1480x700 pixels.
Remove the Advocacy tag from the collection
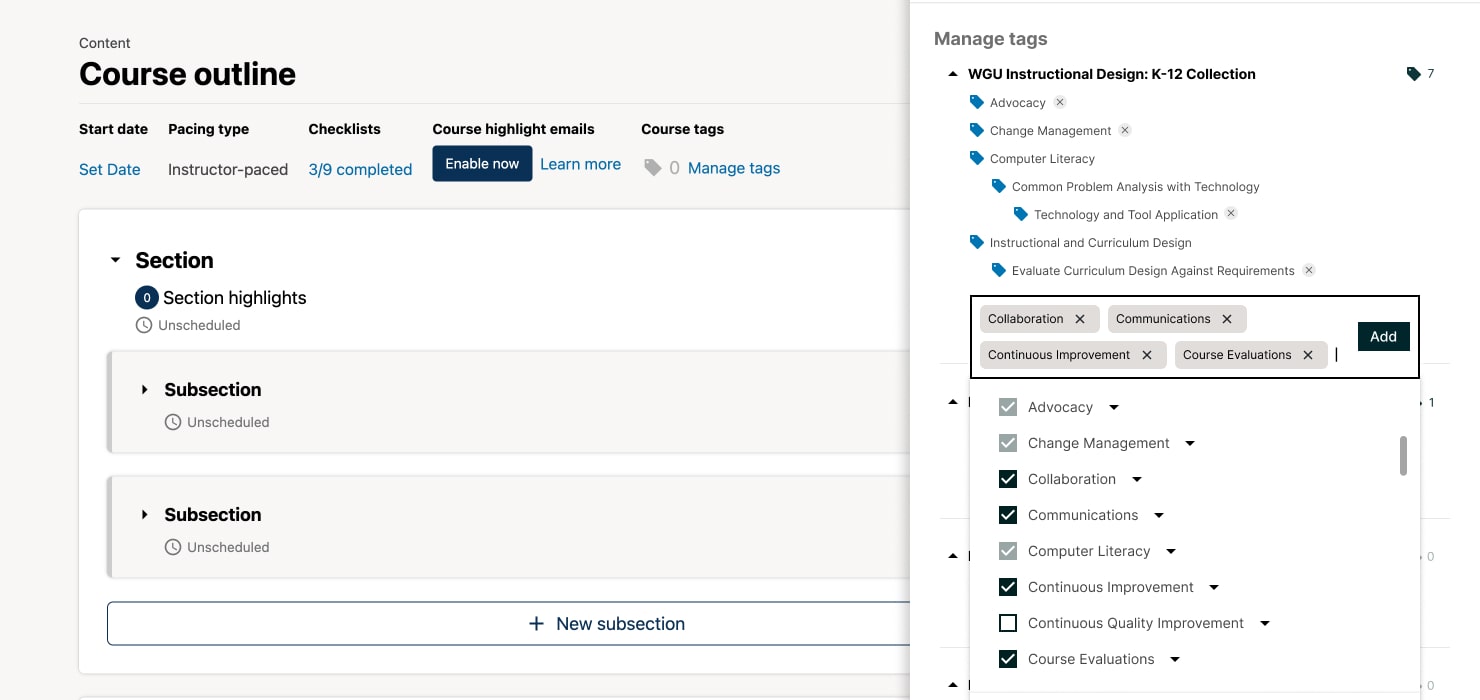1060,102
